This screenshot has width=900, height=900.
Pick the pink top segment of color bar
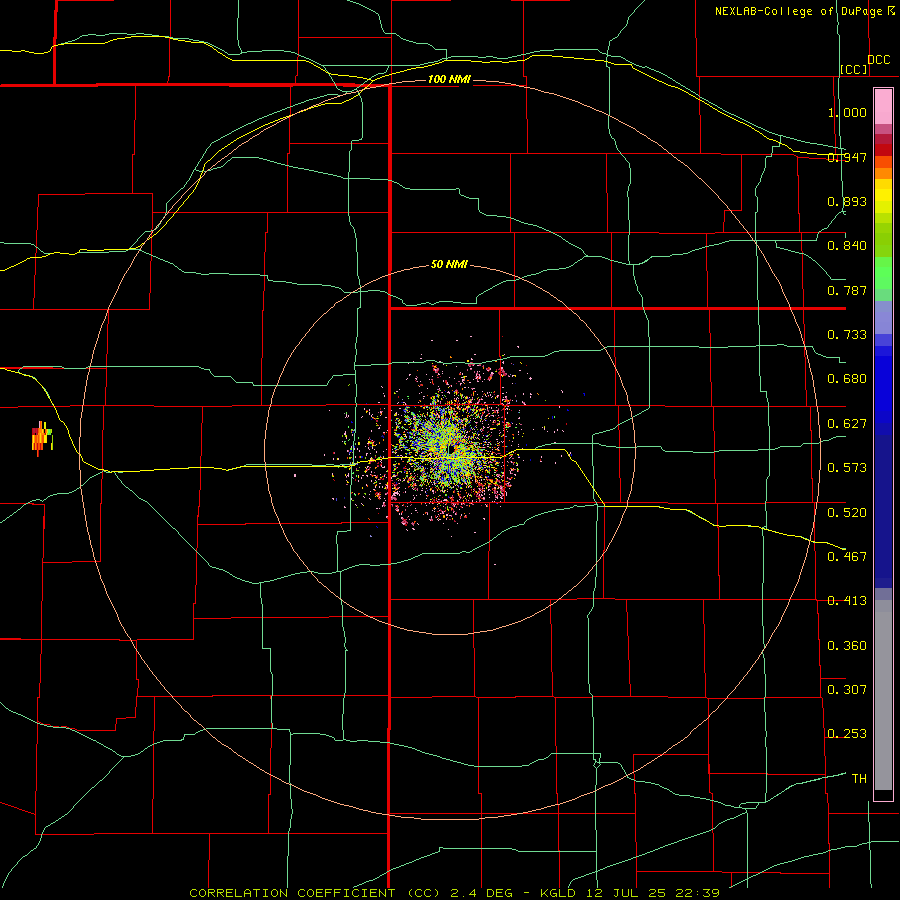pyautogui.click(x=883, y=106)
